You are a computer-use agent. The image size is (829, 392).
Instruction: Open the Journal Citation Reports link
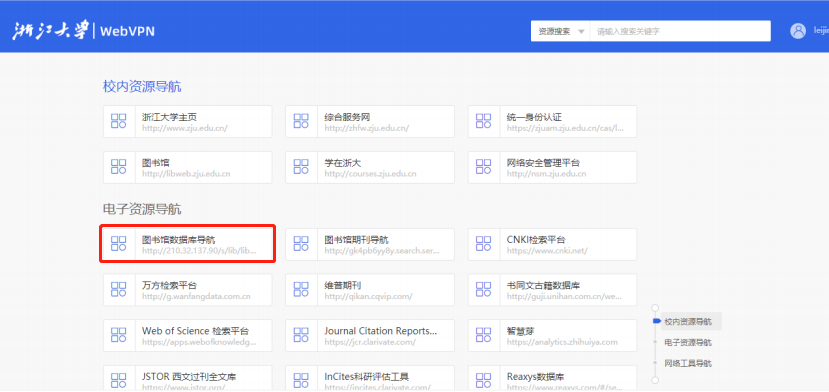click(370, 335)
